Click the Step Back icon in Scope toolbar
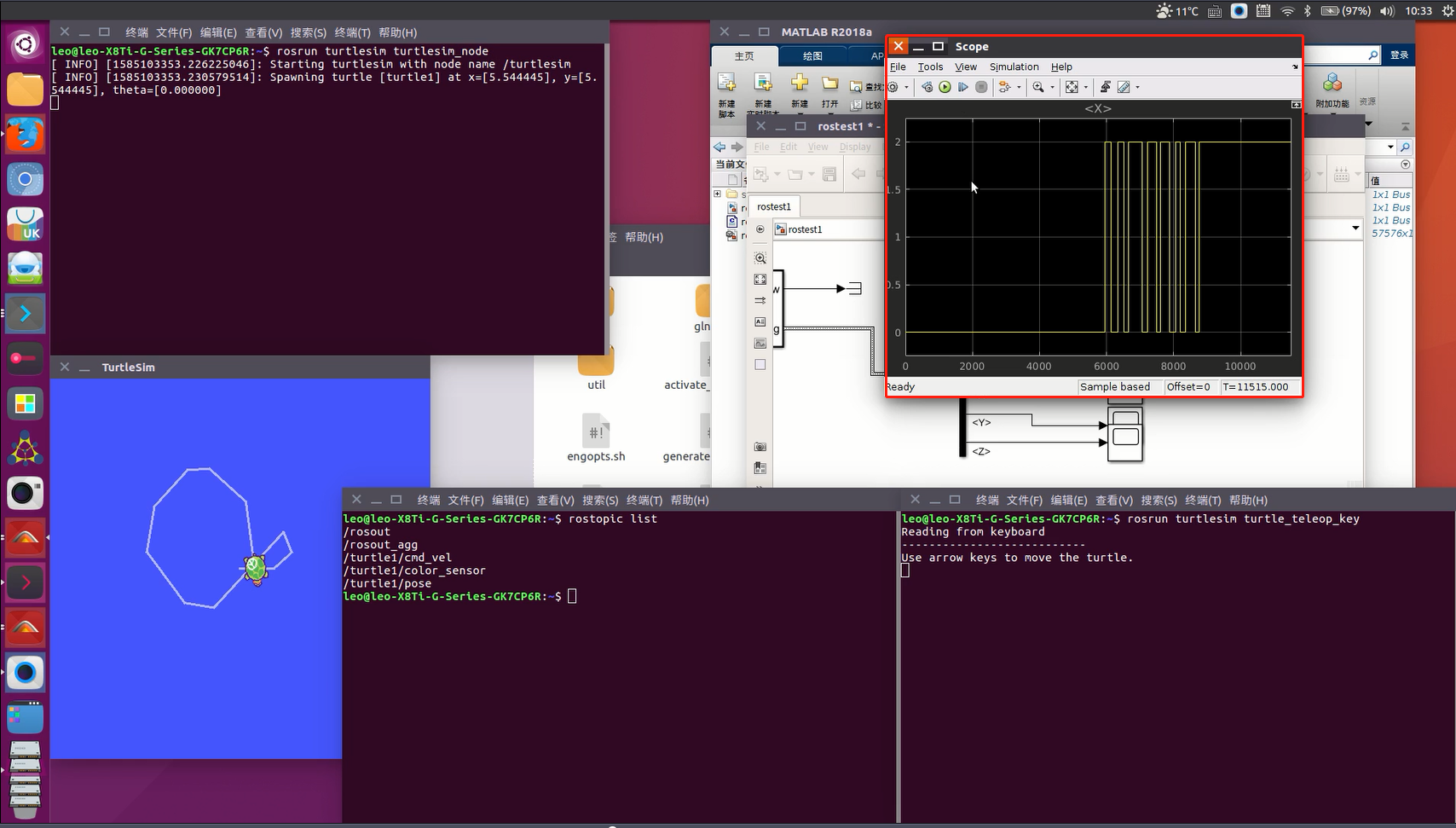The image size is (1456, 828). (x=927, y=87)
